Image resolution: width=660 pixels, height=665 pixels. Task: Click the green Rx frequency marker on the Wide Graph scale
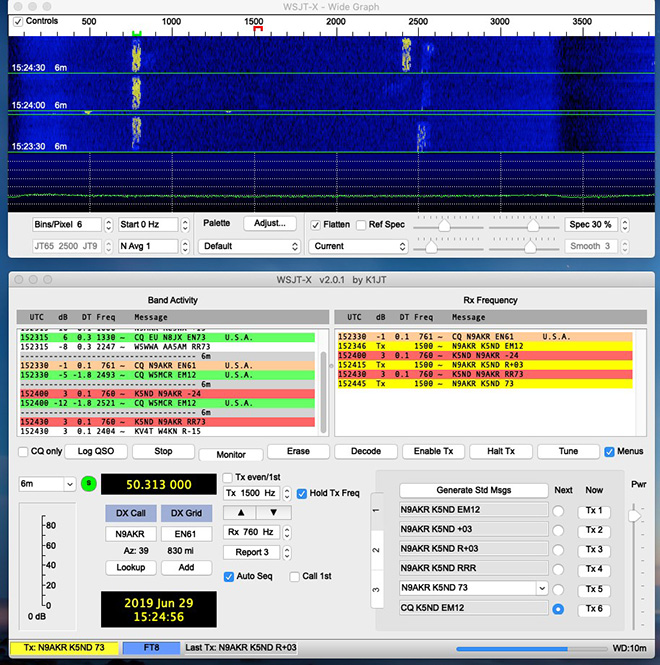click(x=136, y=33)
